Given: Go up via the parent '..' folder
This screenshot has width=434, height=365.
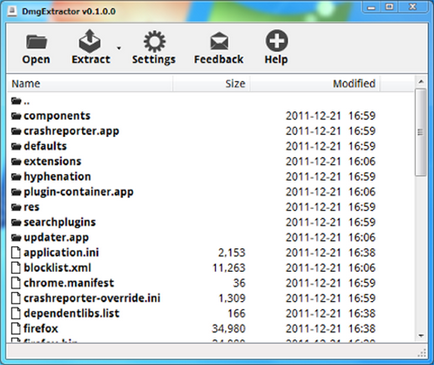Looking at the screenshot, I should pos(20,101).
